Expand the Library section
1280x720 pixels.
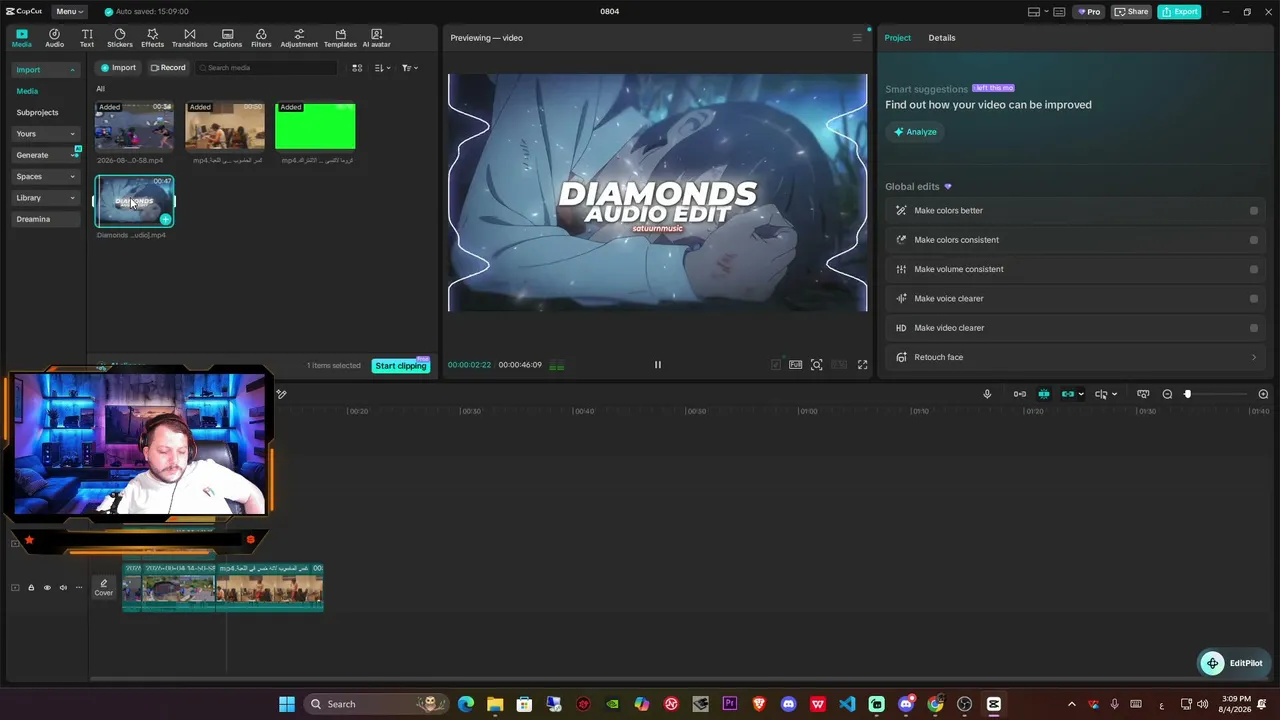tap(72, 198)
